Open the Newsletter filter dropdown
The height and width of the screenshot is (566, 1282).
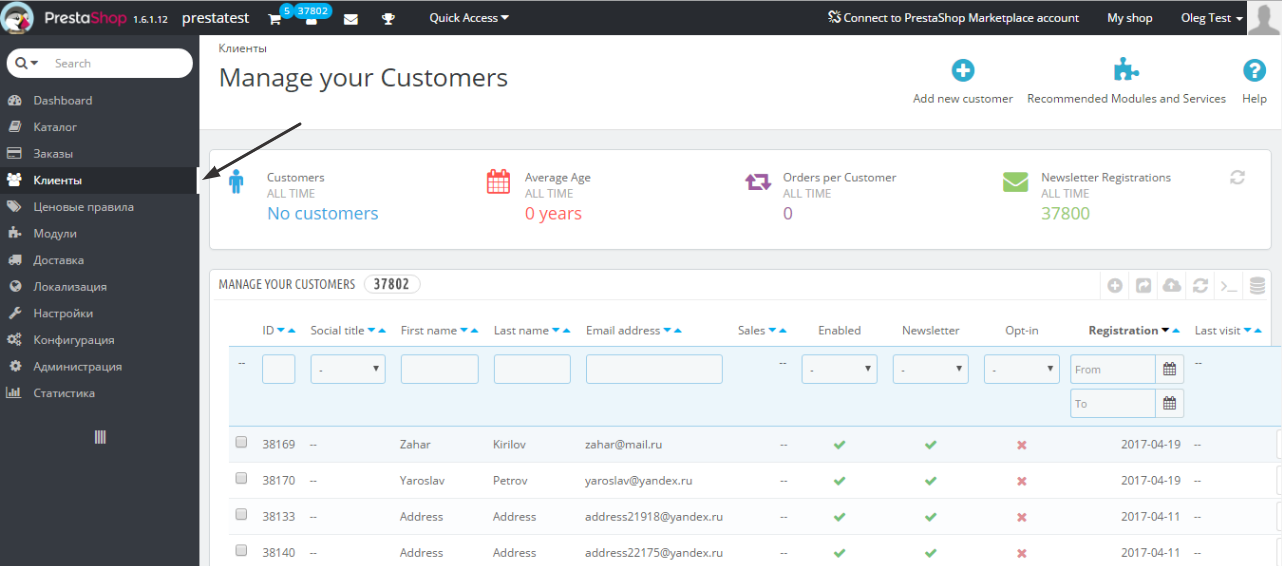click(x=931, y=369)
